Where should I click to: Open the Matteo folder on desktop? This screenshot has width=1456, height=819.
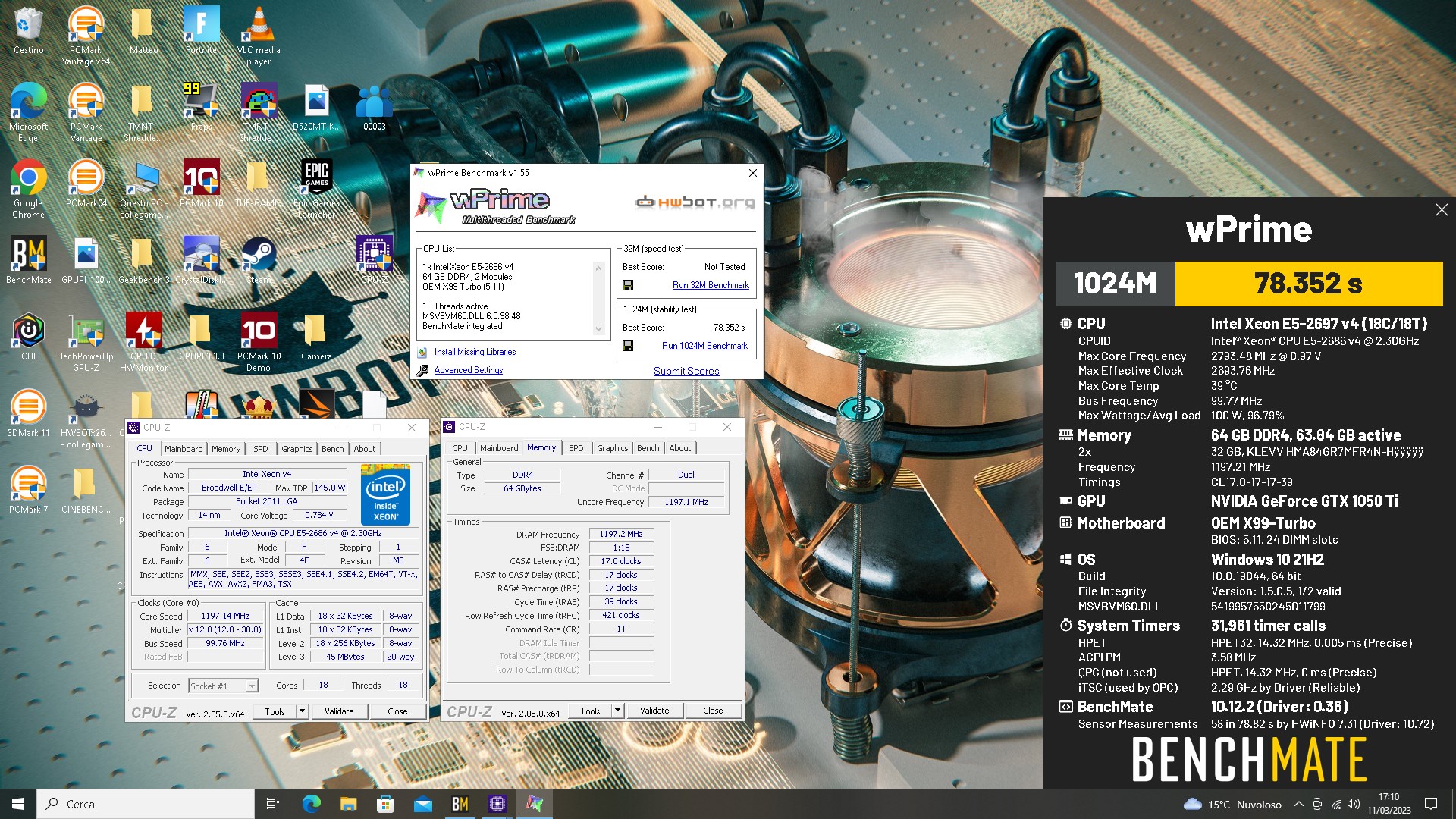click(143, 30)
